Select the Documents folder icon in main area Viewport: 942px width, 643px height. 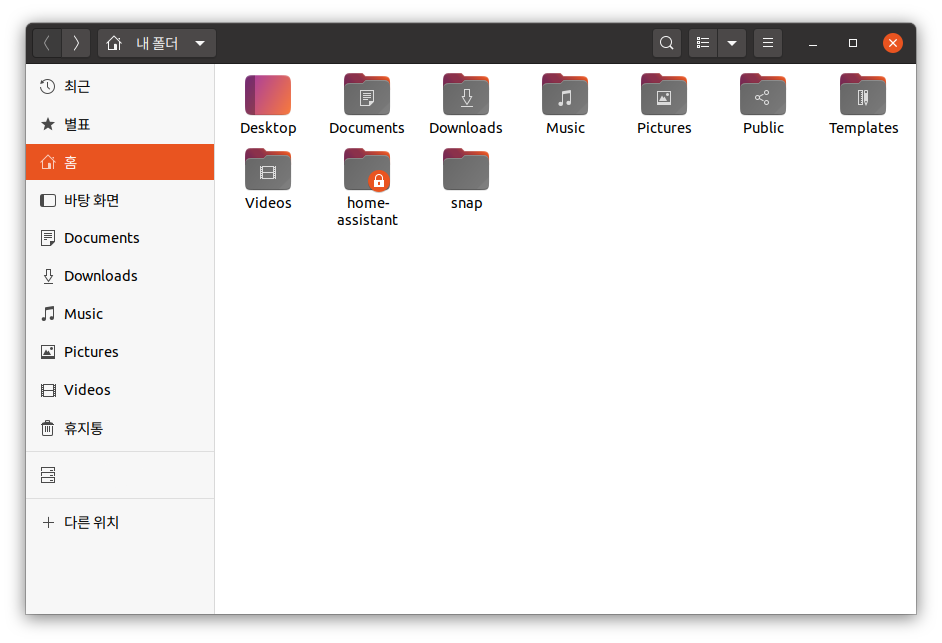[x=367, y=95]
